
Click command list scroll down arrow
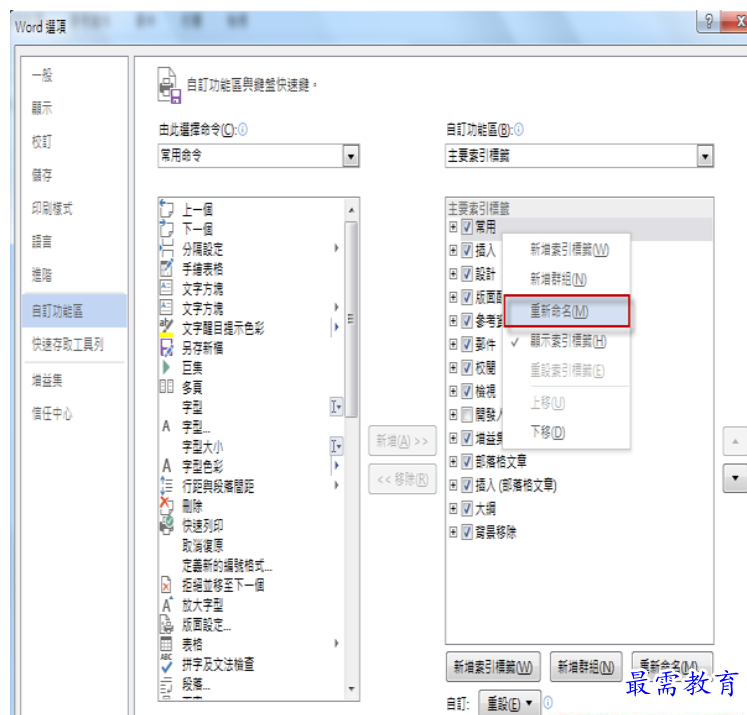pos(351,688)
